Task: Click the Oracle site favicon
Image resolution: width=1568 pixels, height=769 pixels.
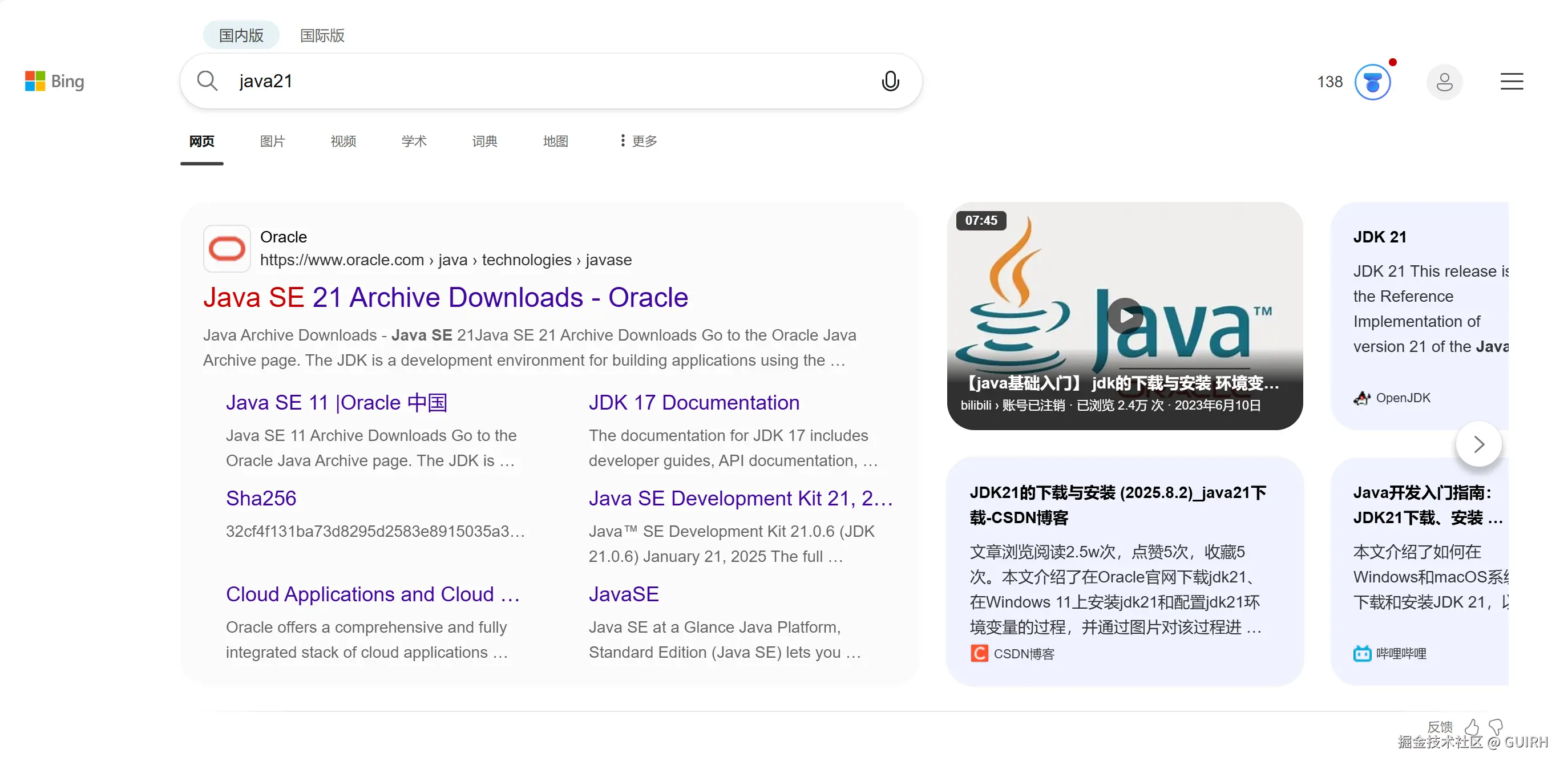Action: coord(227,248)
